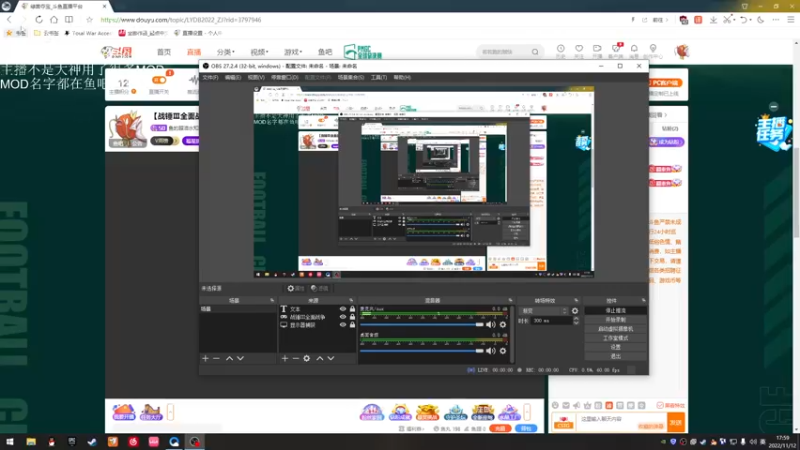The image size is (800, 450).
Task: Add a new scene in OBS scenes panel
Action: [x=205, y=359]
